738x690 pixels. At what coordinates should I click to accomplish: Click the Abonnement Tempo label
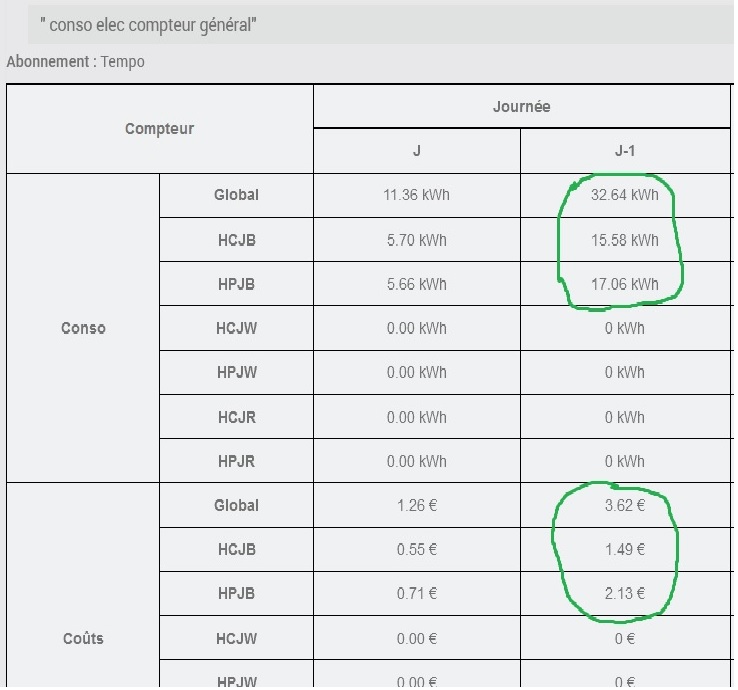tap(75, 62)
